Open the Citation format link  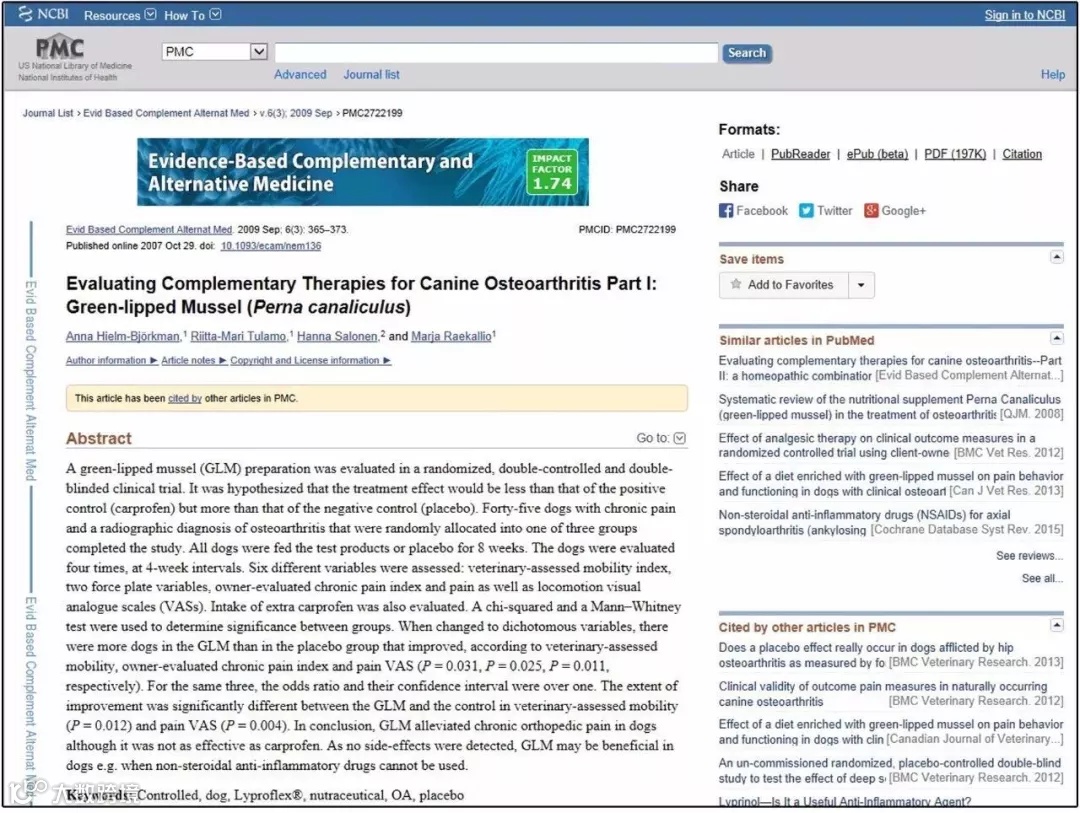[x=1021, y=154]
